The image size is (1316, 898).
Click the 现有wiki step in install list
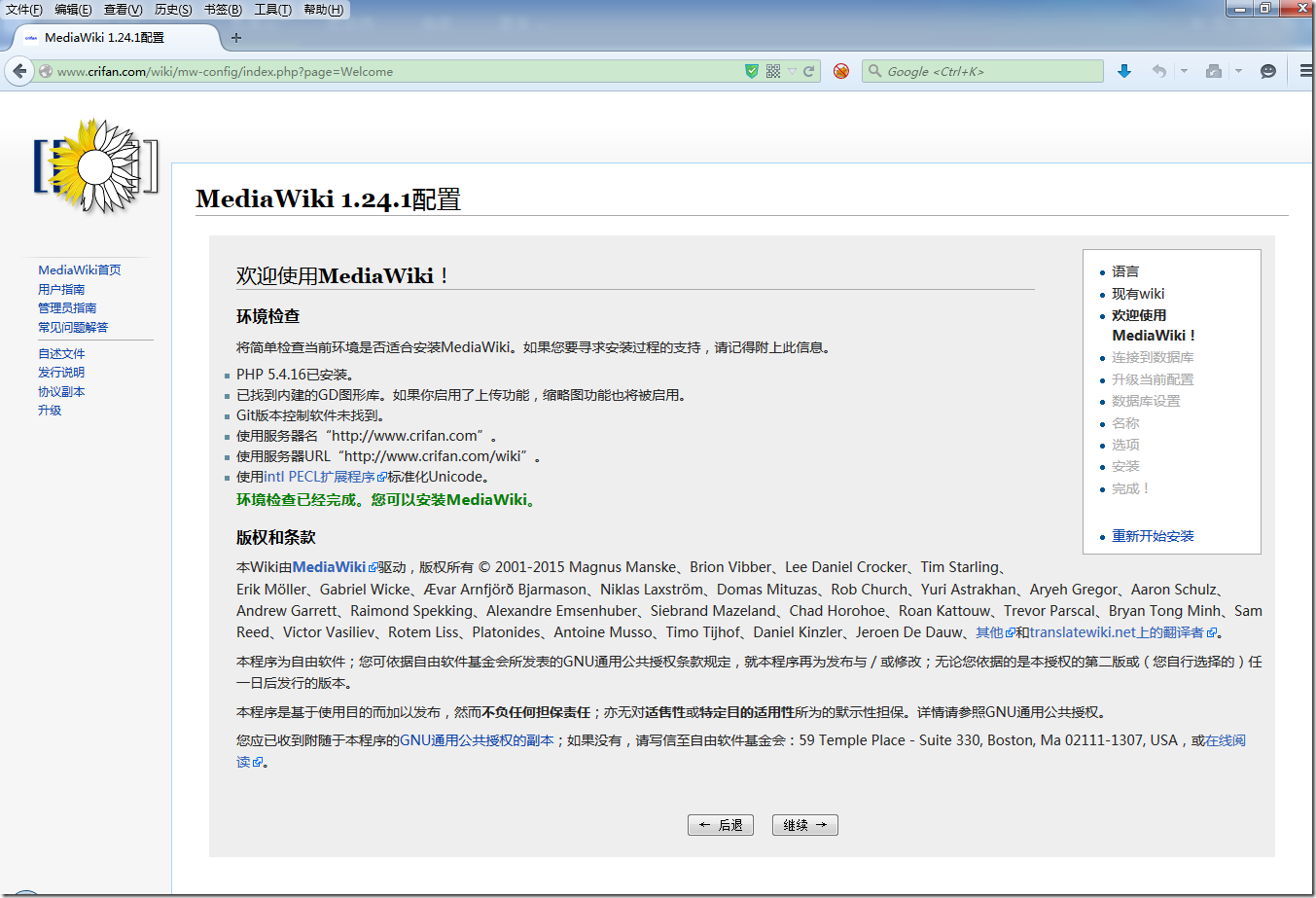1138,294
